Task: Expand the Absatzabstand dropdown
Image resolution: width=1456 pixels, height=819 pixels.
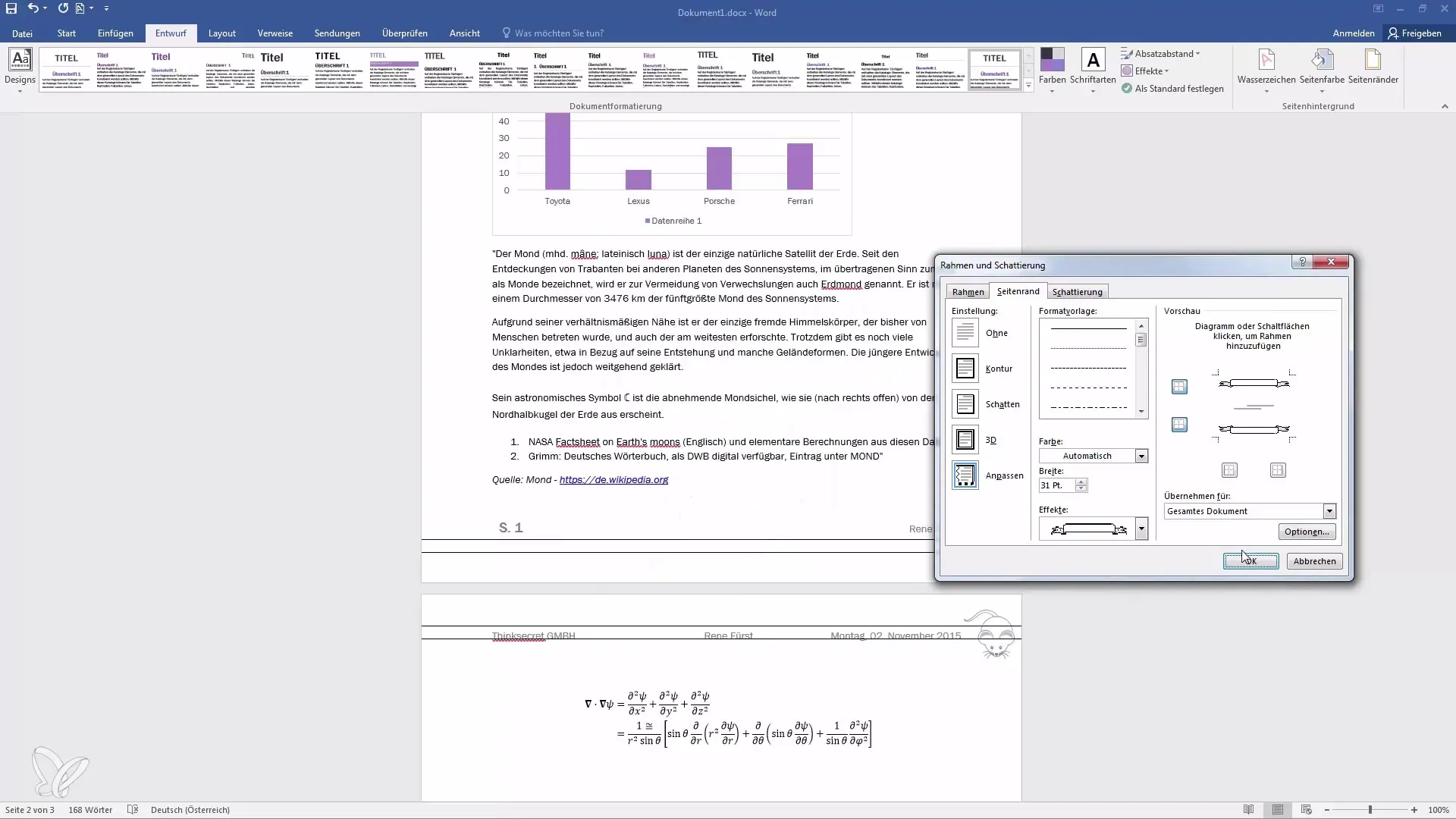Action: [x=1161, y=54]
